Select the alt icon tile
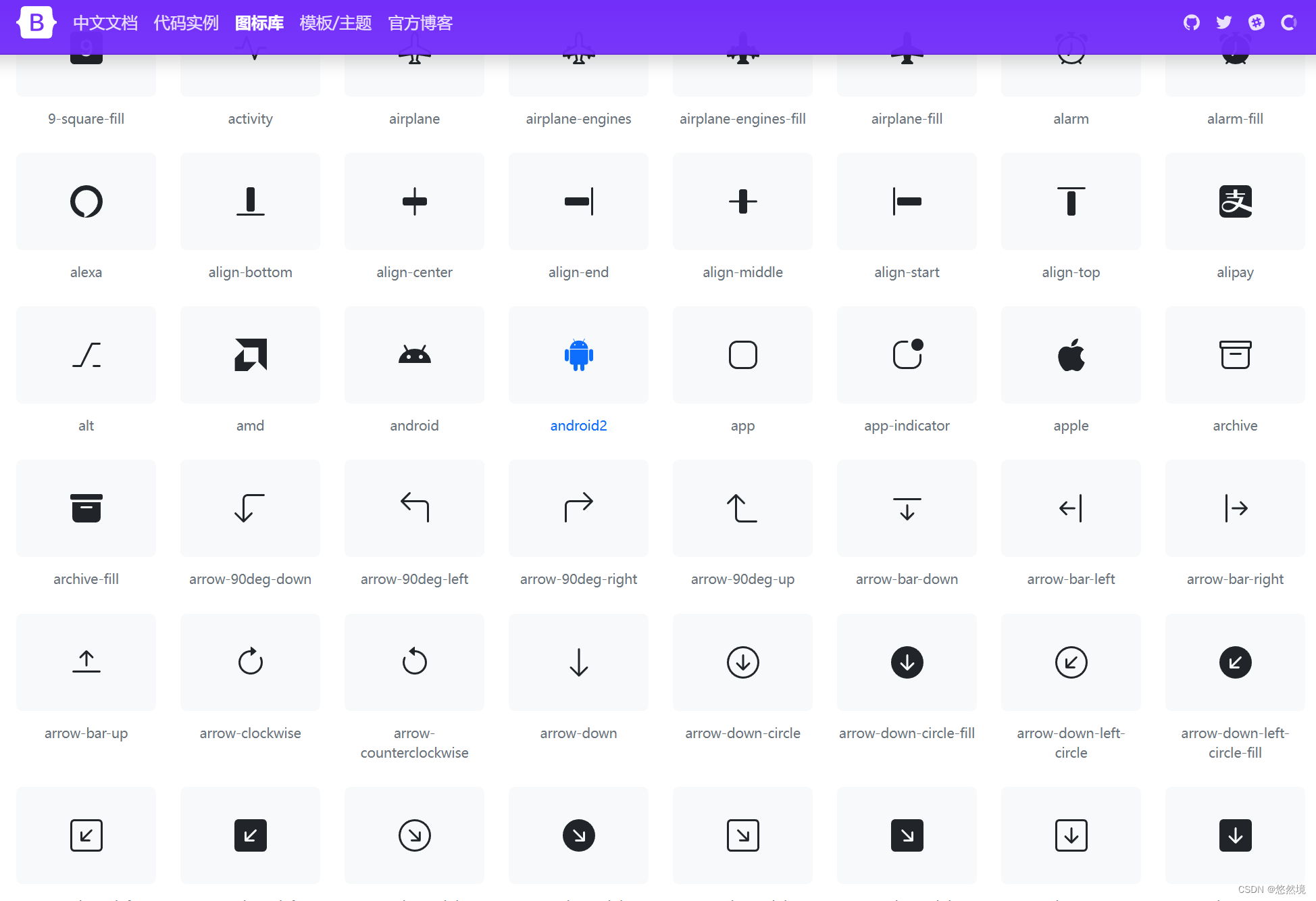This screenshot has height=901, width=1316. (86, 355)
